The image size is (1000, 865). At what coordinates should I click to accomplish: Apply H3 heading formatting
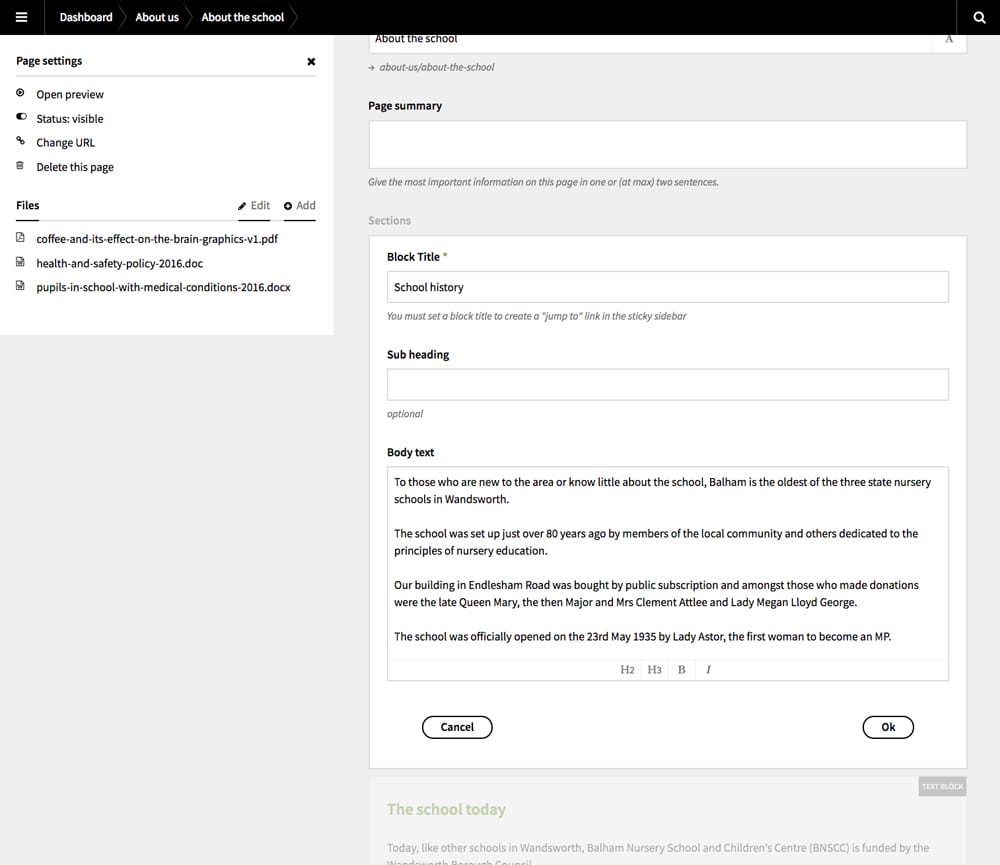tap(654, 670)
